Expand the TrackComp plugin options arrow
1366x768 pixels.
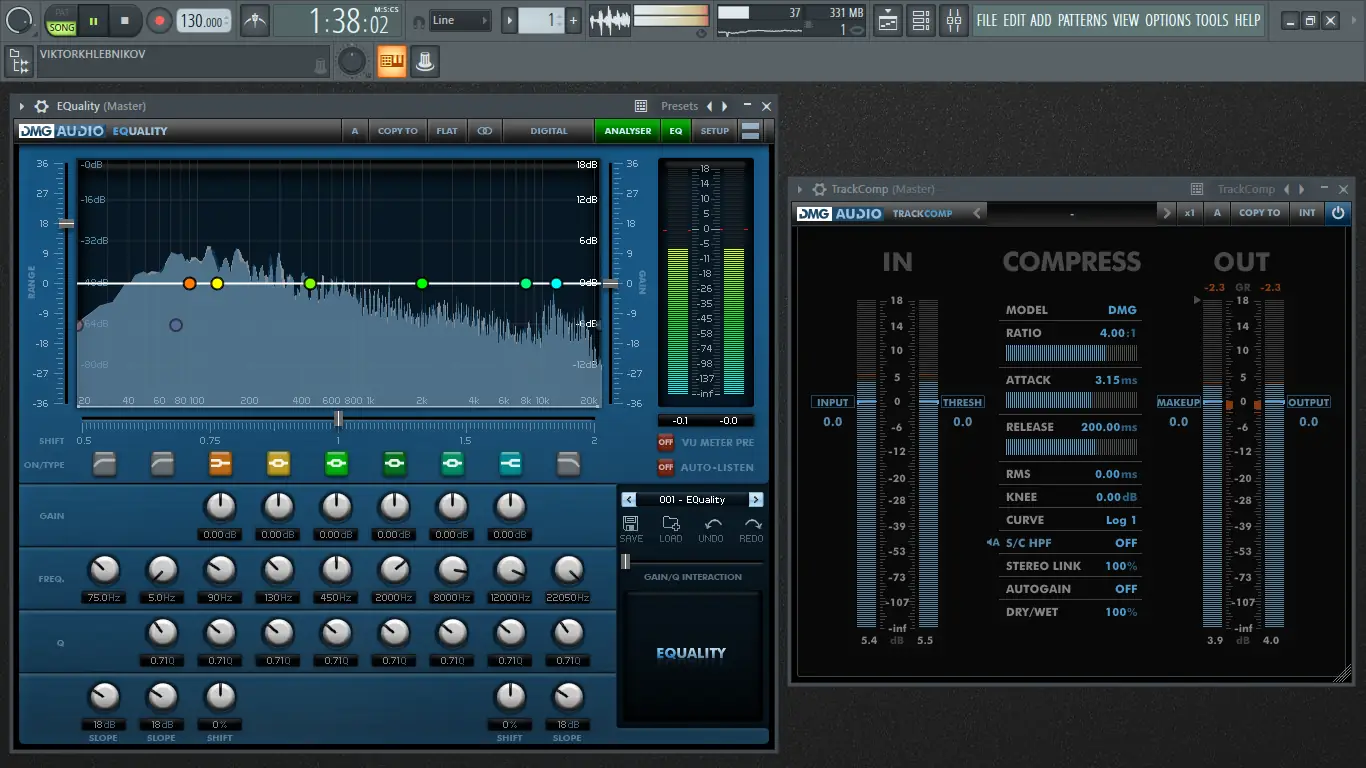pyautogui.click(x=800, y=189)
